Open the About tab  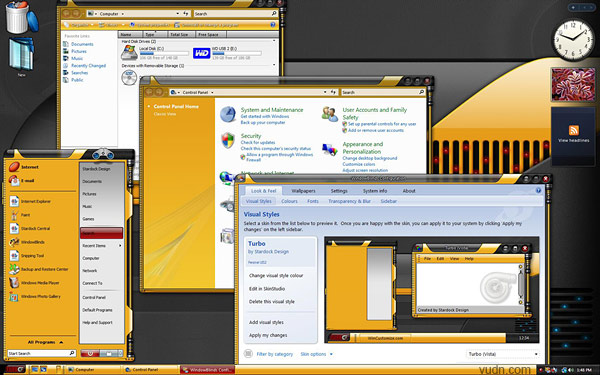(409, 191)
